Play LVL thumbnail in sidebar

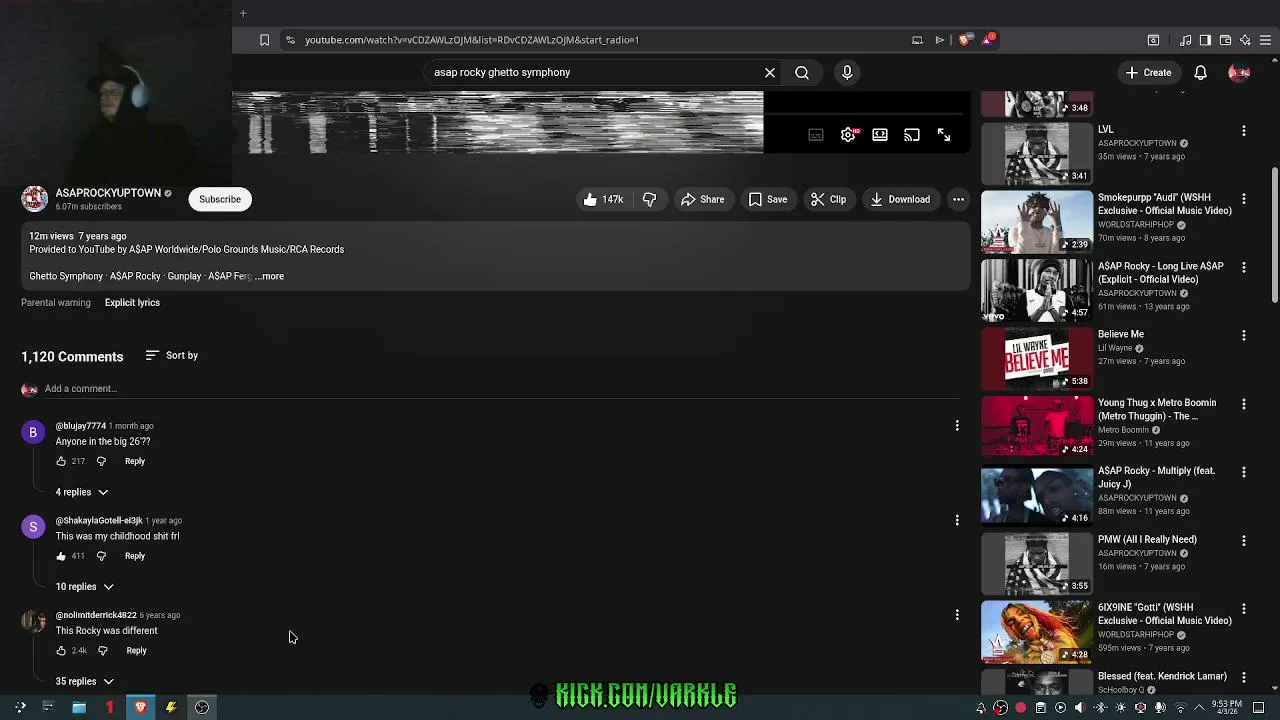[1037, 153]
